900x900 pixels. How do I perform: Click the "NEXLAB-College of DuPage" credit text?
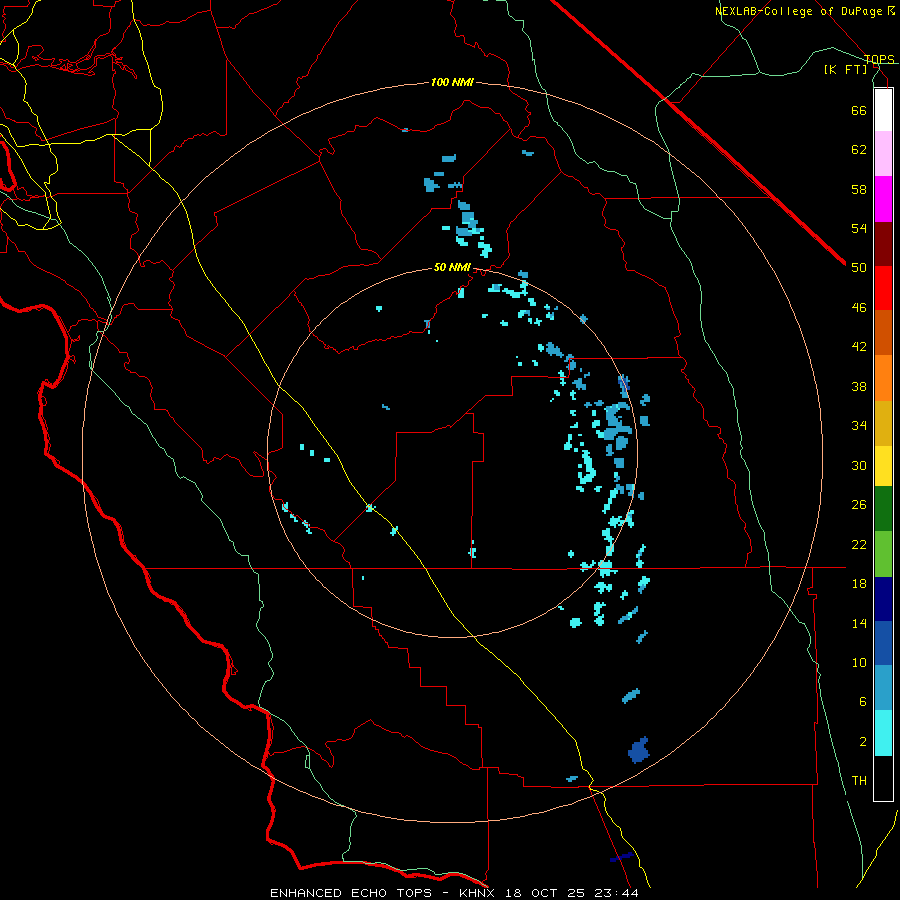tap(800, 11)
